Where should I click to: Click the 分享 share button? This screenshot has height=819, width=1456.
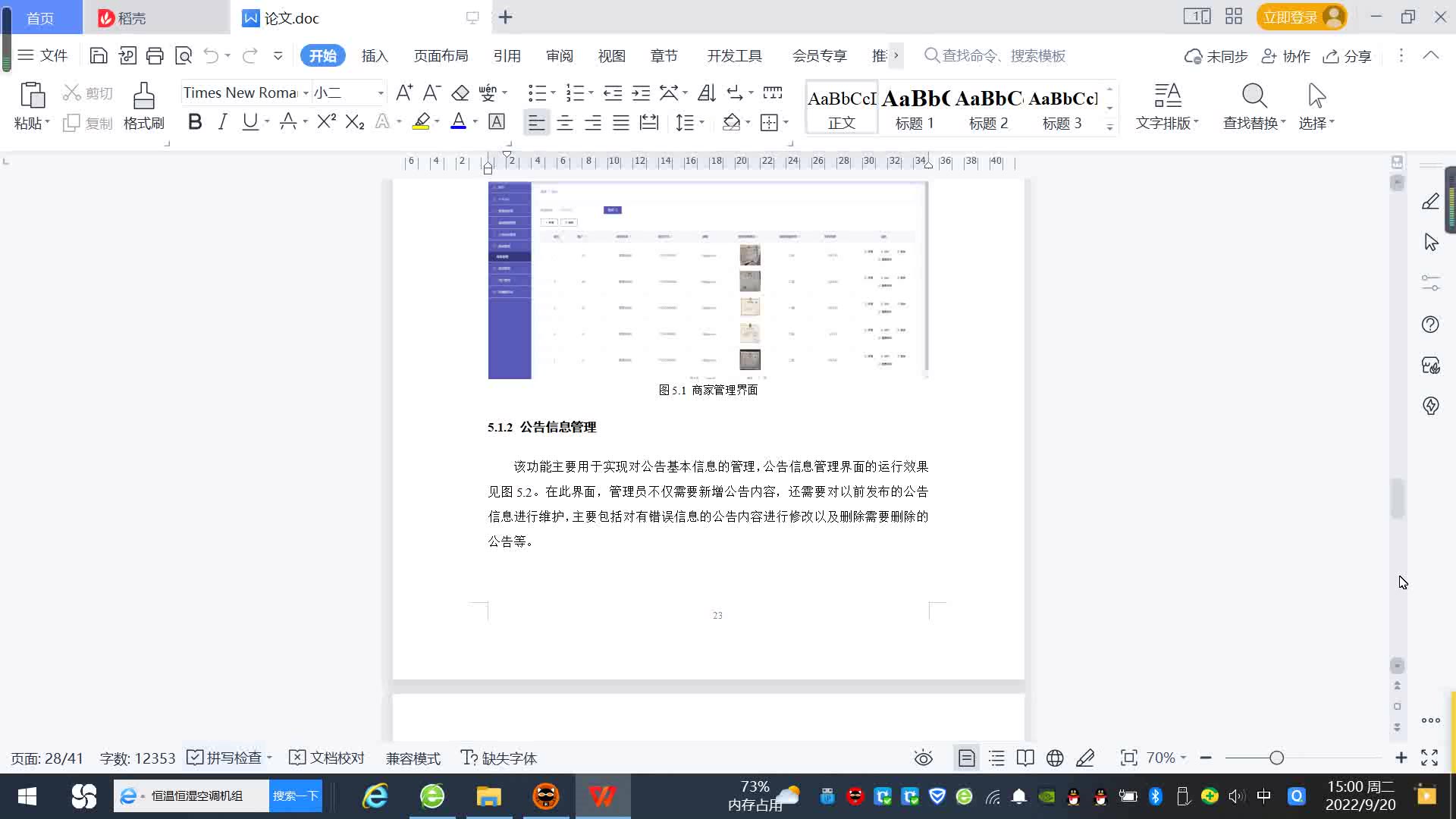pyautogui.click(x=1348, y=56)
